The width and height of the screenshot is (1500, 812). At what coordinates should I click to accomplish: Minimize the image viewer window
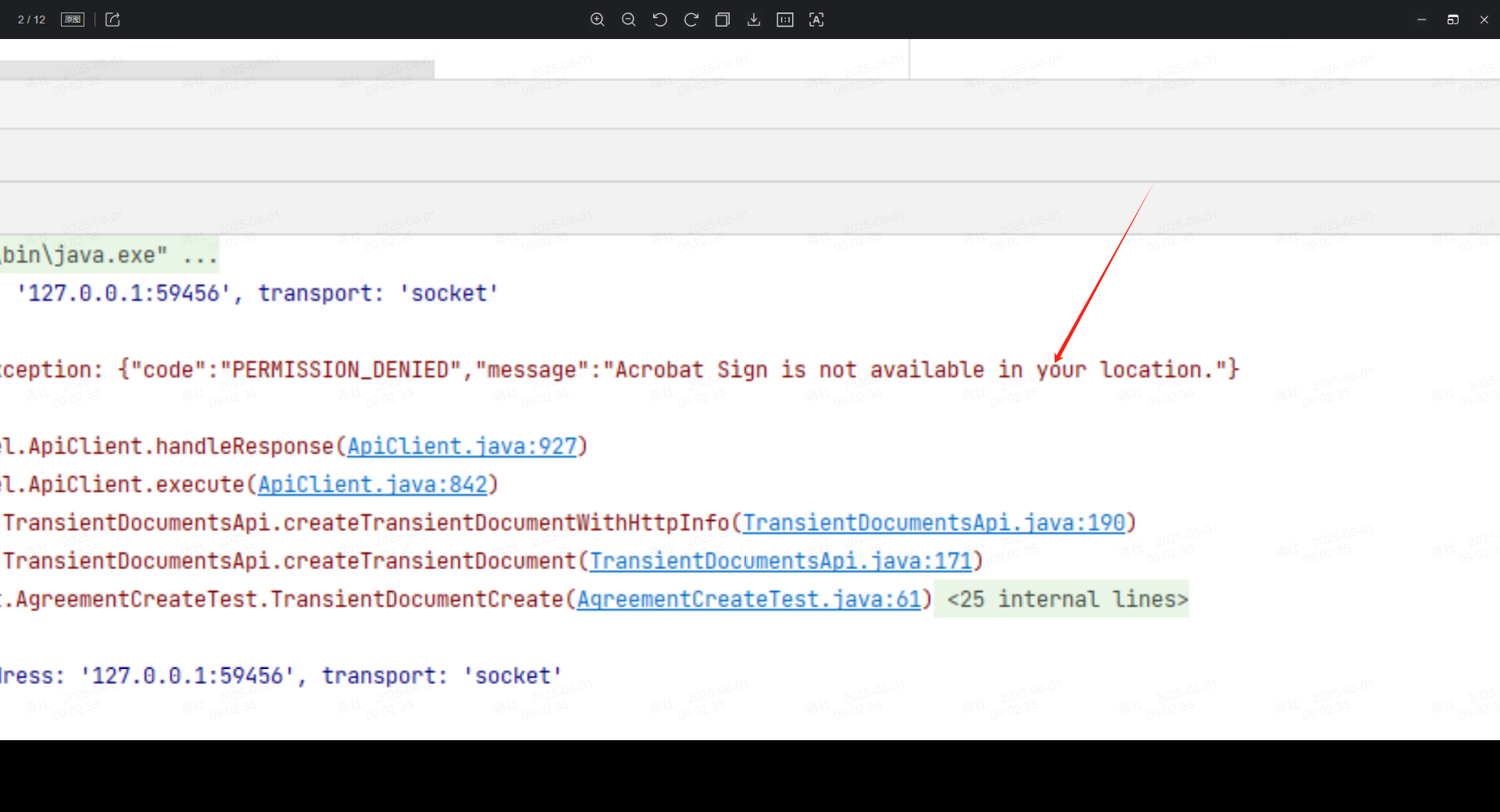pyautogui.click(x=1422, y=20)
